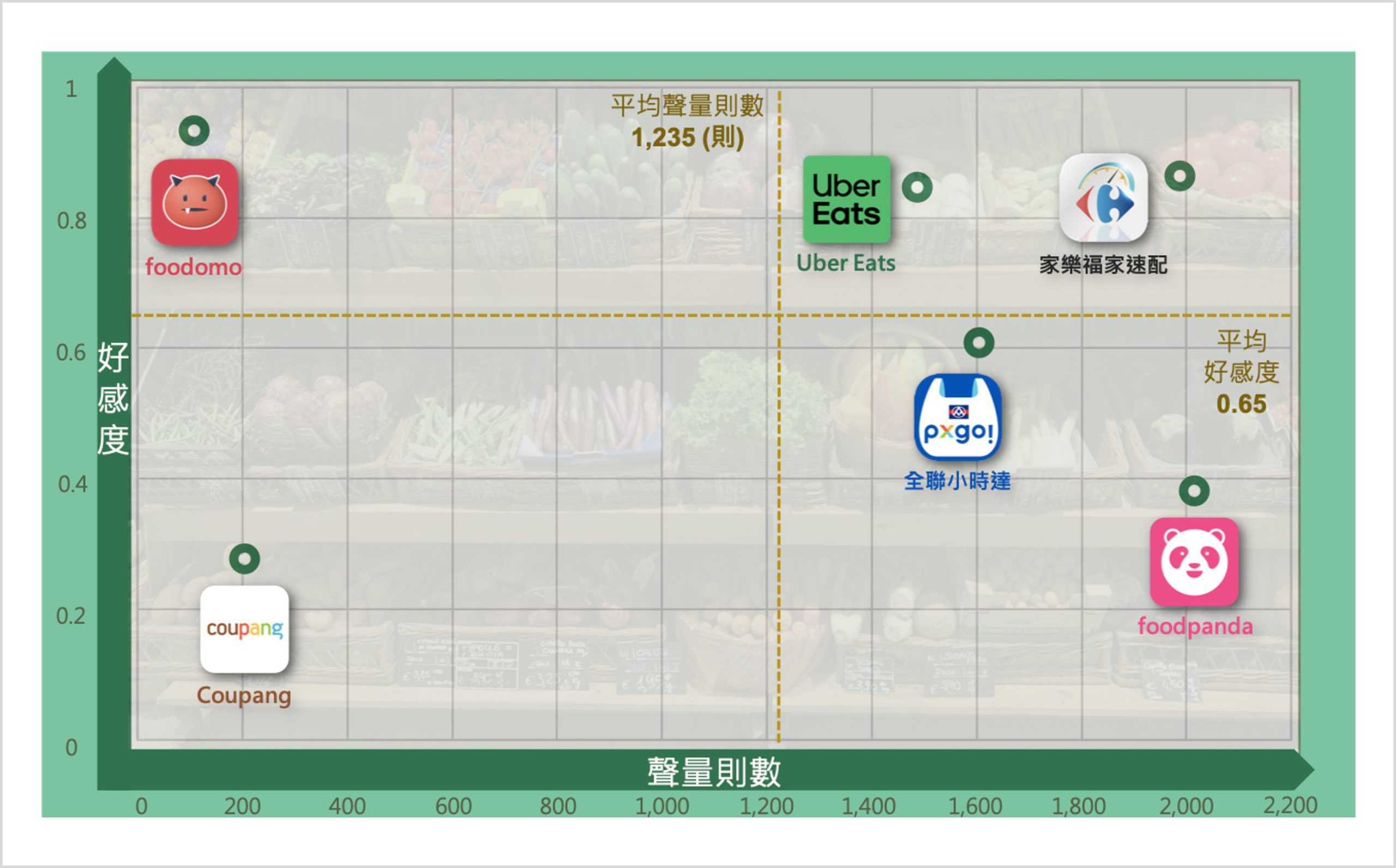Click the '聲量則數' x-axis title

714,772
